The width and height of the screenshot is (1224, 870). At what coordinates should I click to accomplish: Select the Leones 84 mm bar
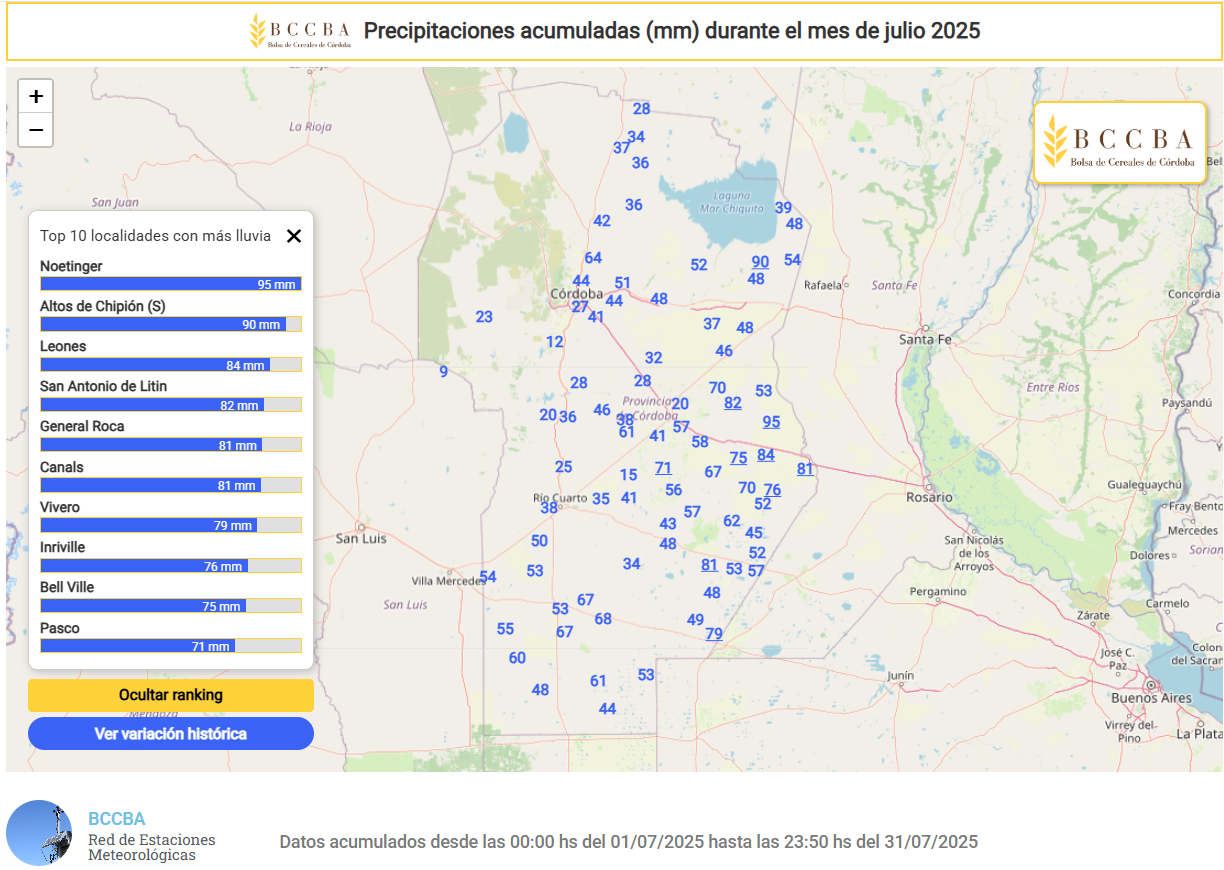(170, 365)
